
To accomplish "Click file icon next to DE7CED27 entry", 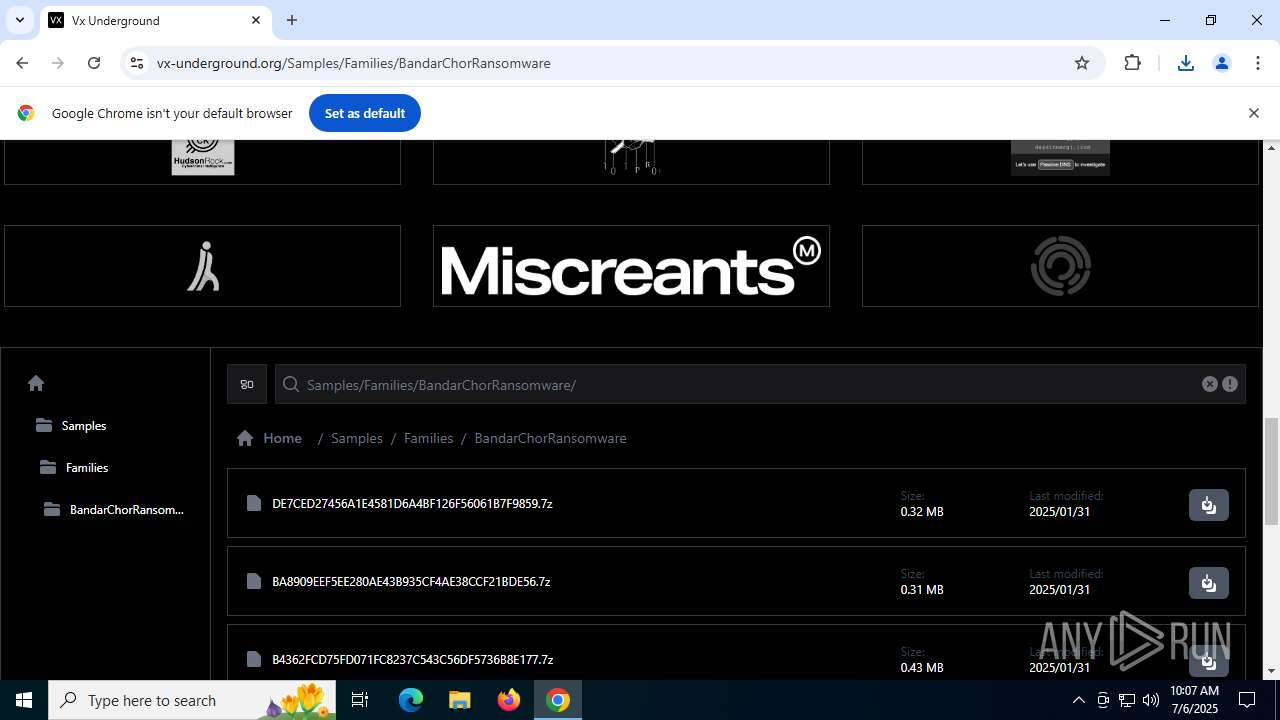I will point(254,503).
